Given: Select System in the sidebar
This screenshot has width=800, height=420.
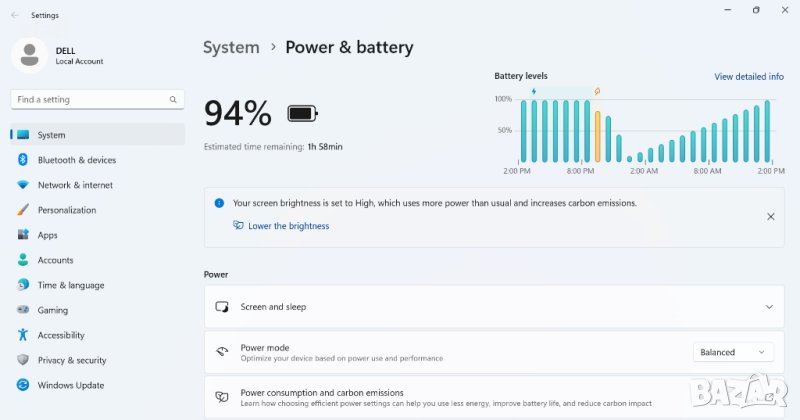Looking at the screenshot, I should pos(51,135).
